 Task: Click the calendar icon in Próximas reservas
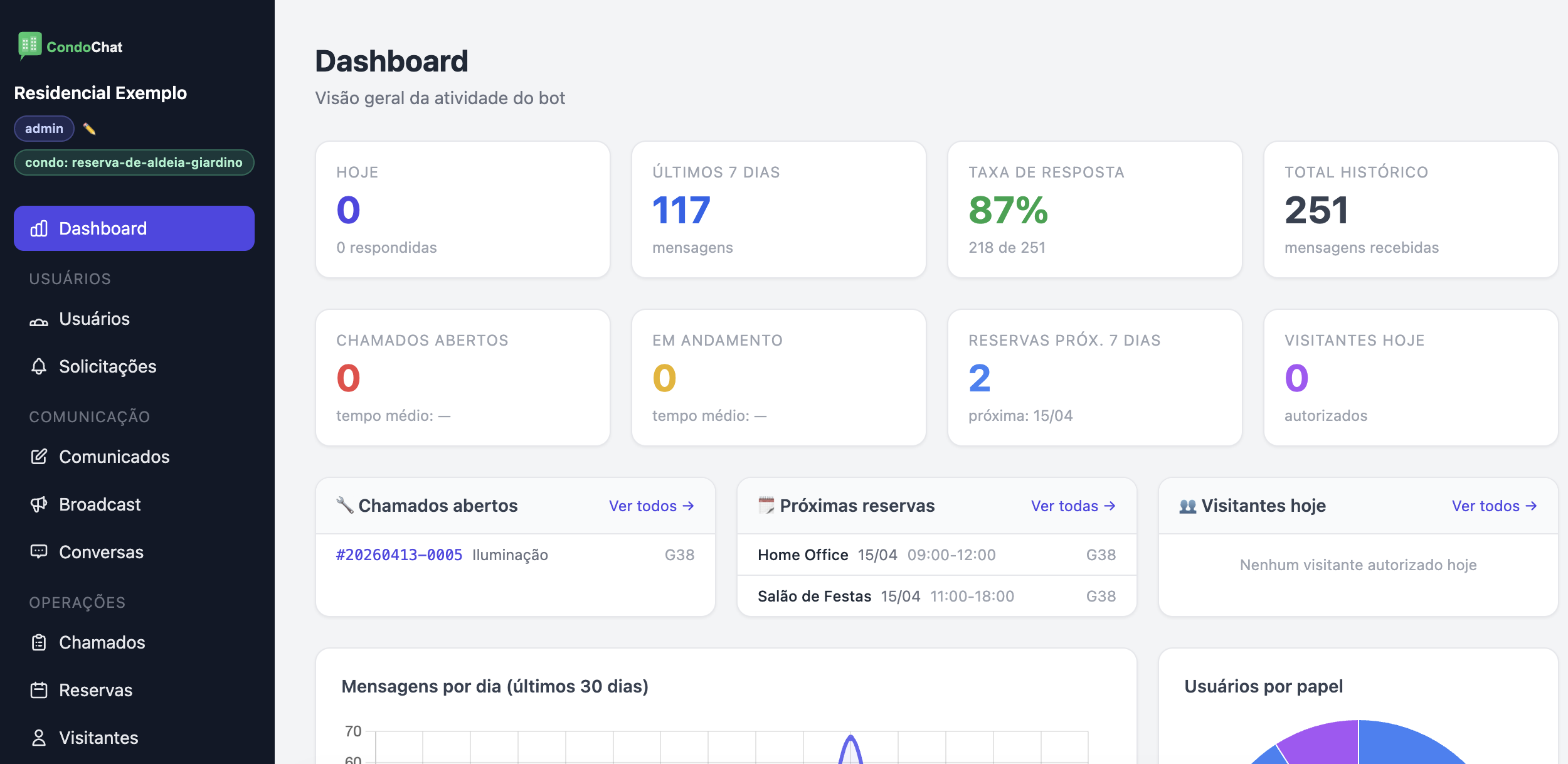click(766, 505)
